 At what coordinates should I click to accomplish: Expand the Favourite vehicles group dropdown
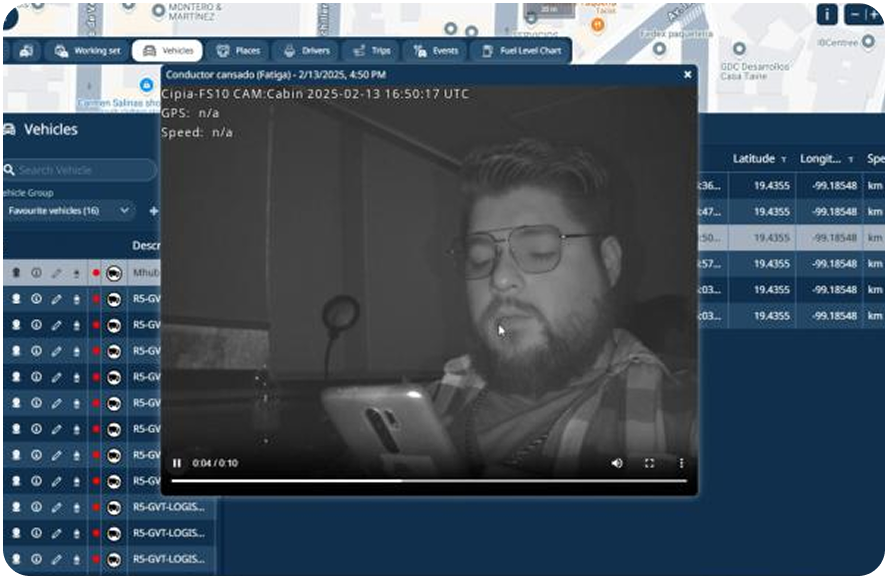(69, 211)
